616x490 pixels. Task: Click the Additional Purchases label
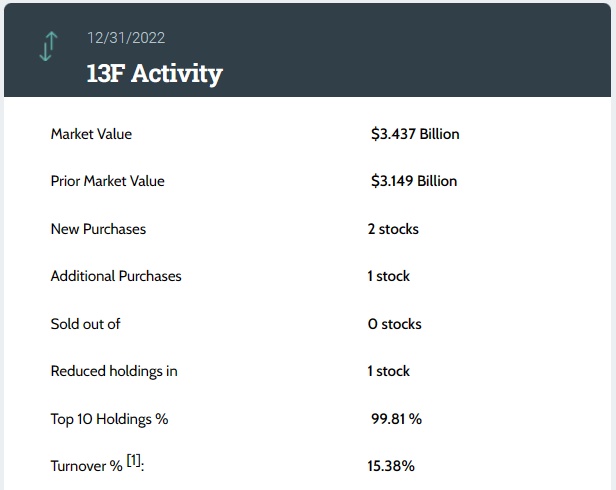pos(116,276)
